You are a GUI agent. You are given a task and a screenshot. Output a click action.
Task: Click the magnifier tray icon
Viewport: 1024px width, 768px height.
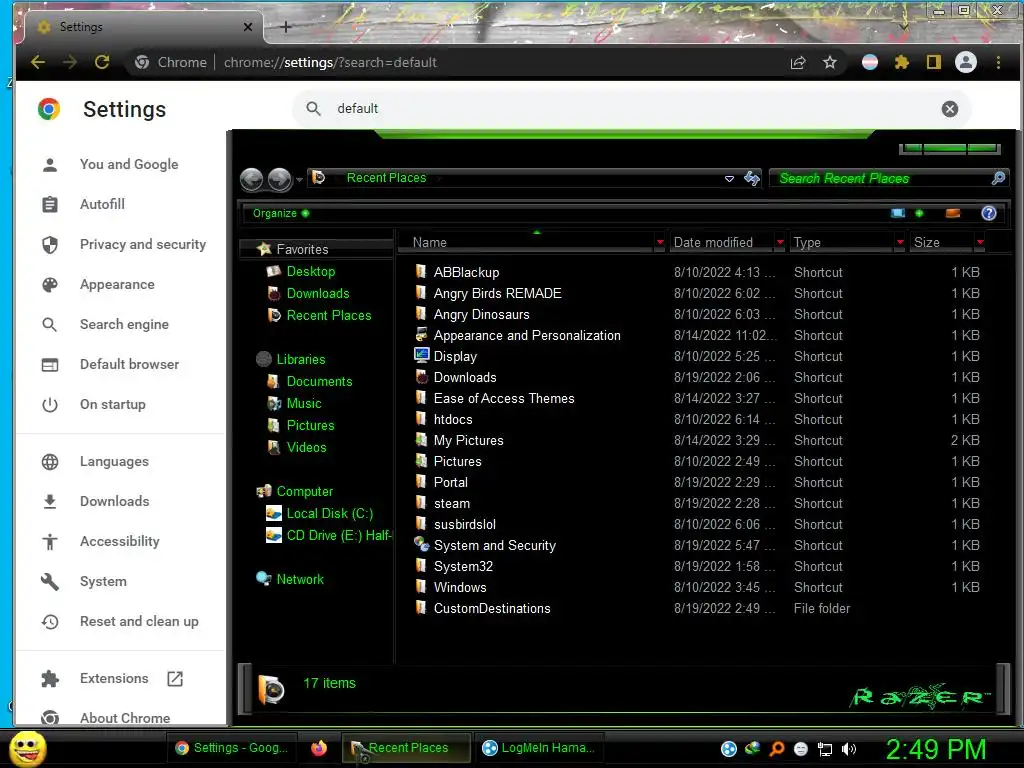click(x=776, y=749)
